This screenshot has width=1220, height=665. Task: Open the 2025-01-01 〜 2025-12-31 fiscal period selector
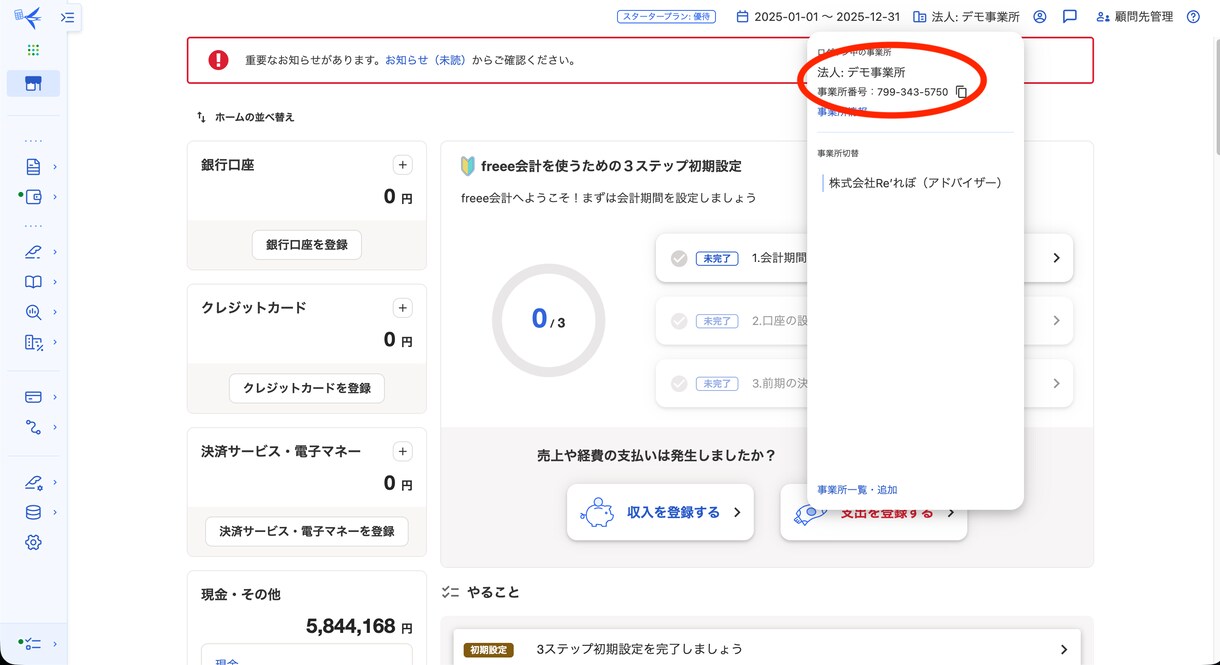pyautogui.click(x=818, y=17)
